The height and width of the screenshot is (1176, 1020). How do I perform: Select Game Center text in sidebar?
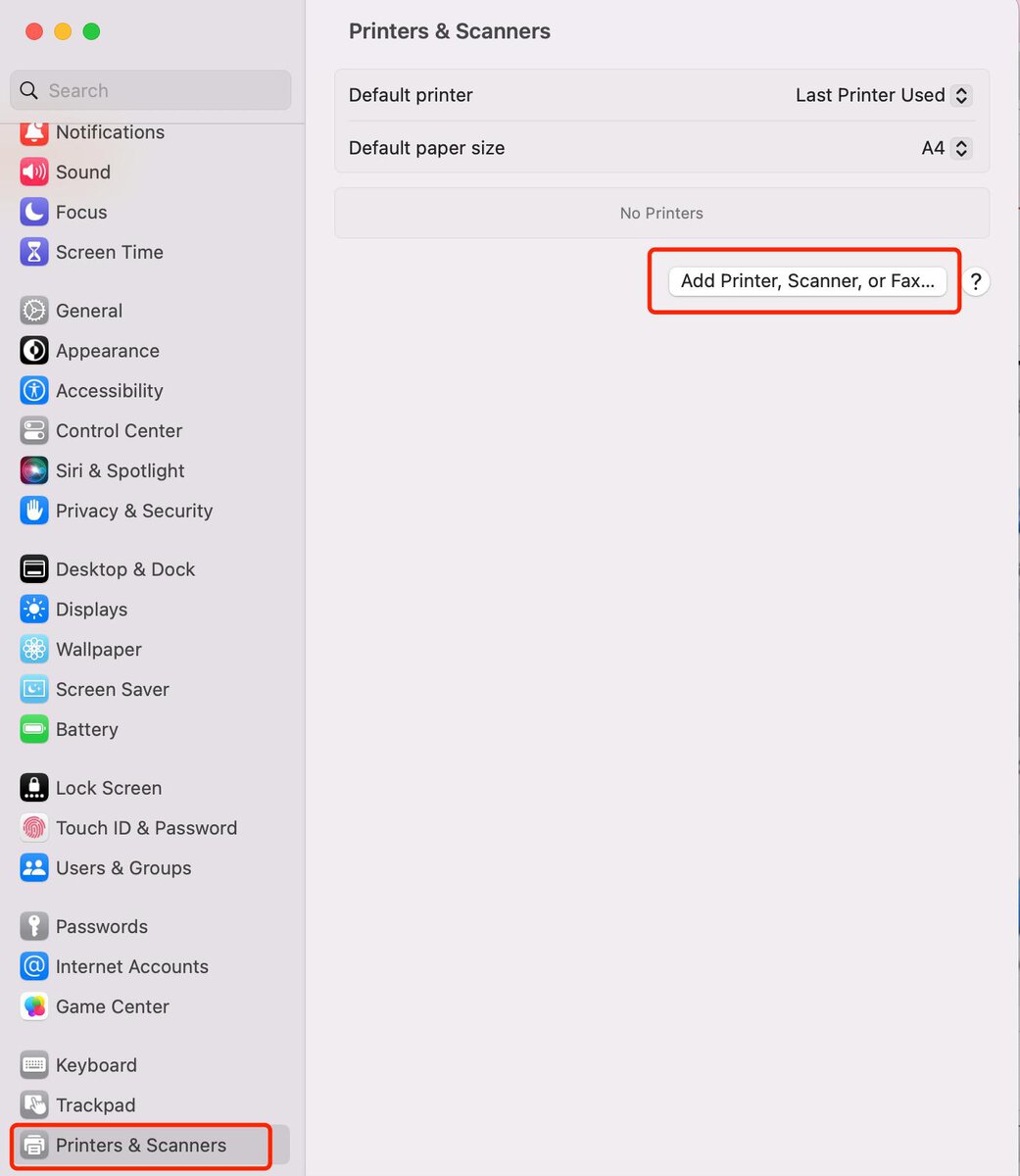click(113, 1007)
